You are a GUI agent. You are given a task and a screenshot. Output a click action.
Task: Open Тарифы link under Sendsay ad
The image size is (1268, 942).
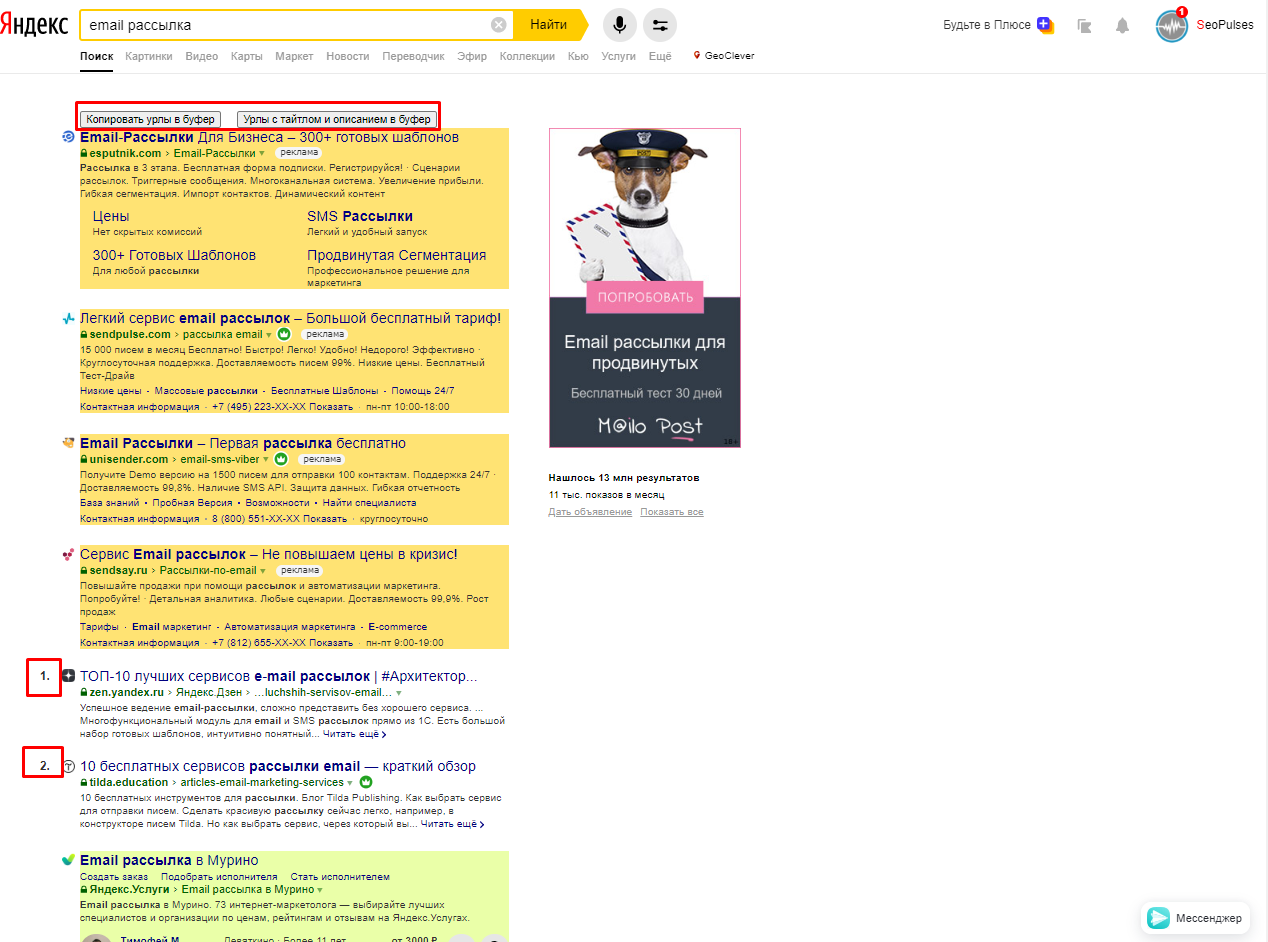coord(99,627)
